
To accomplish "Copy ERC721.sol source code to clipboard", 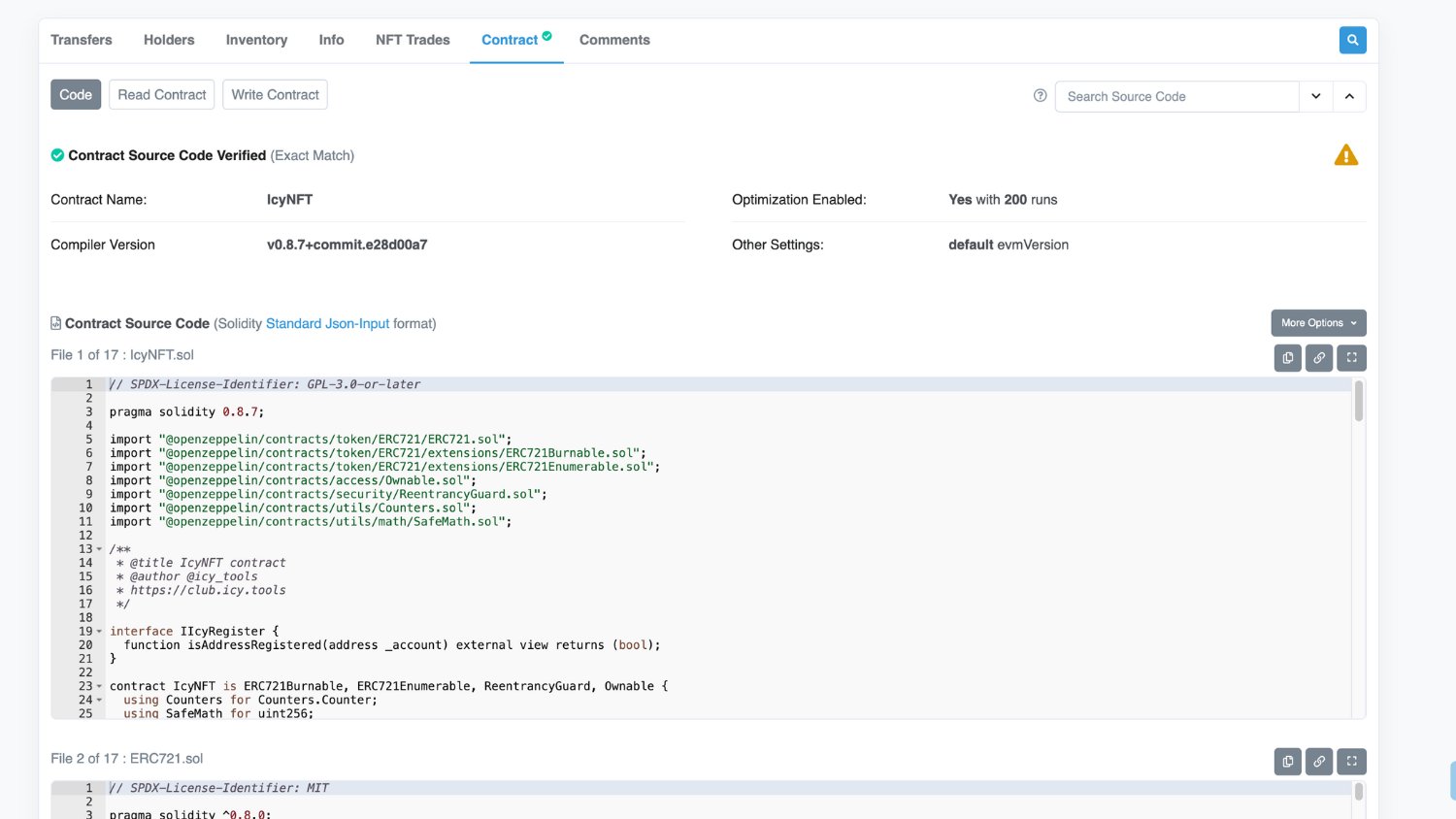I will (x=1288, y=762).
